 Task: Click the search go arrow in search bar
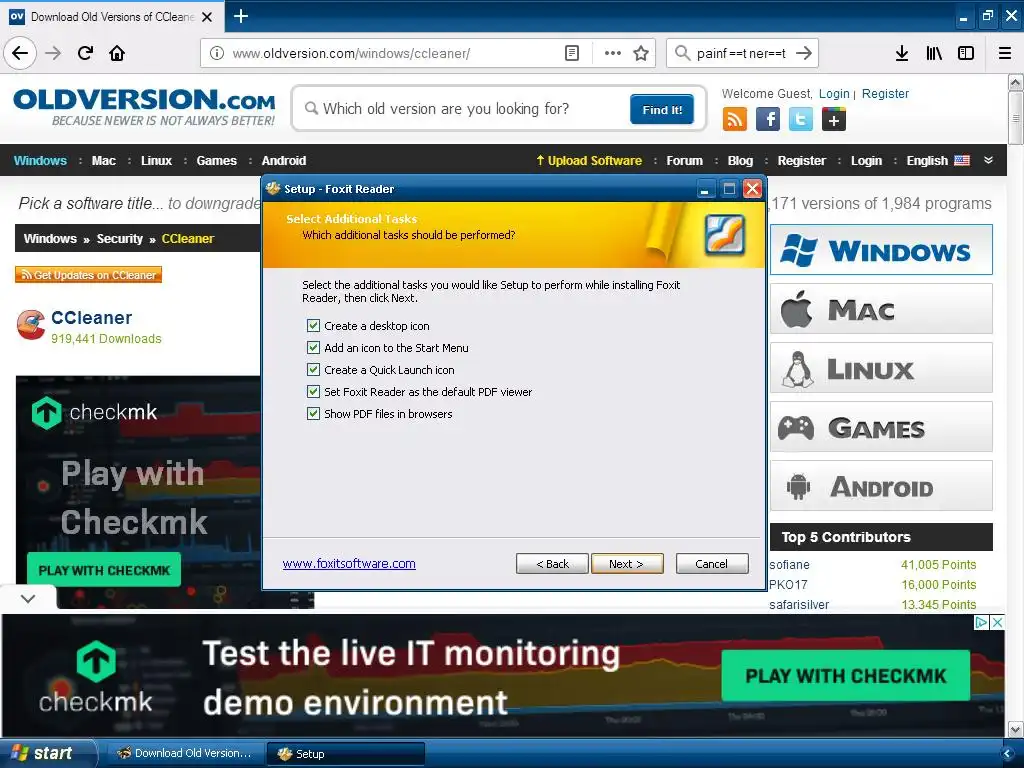click(x=804, y=53)
